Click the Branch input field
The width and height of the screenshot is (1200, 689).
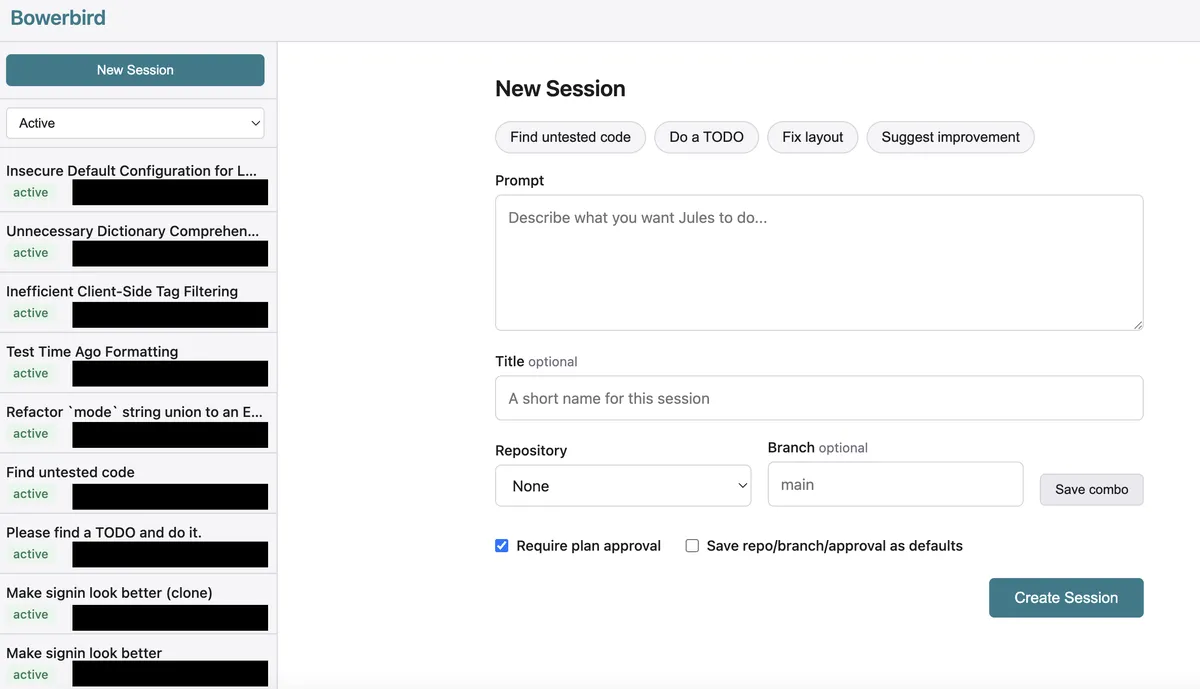click(894, 485)
